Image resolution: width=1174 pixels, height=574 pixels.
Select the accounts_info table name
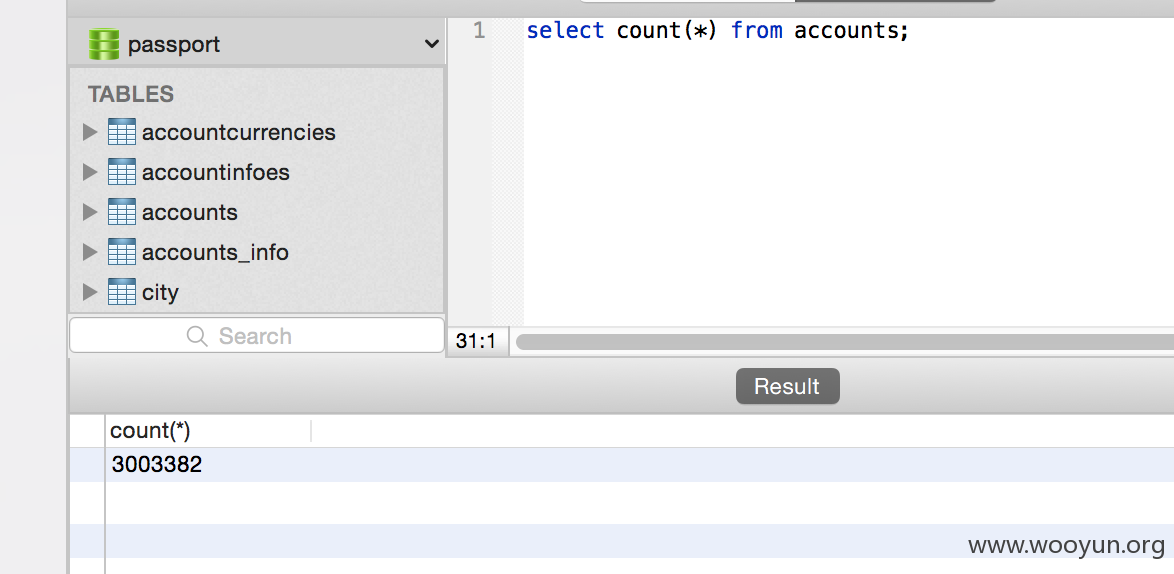tap(215, 253)
